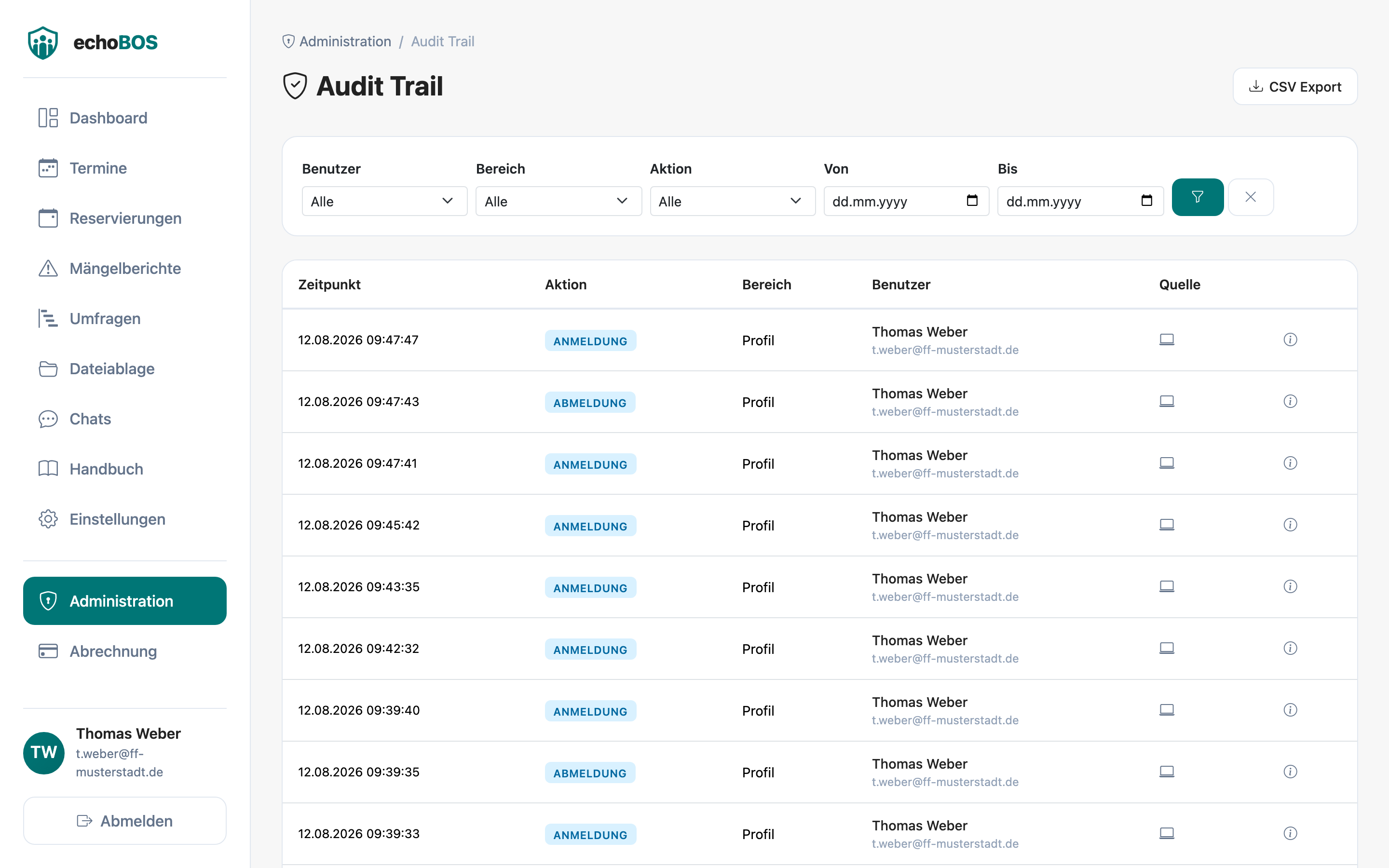Open the Handbuch page
This screenshot has height=868, width=1389.
click(124, 469)
